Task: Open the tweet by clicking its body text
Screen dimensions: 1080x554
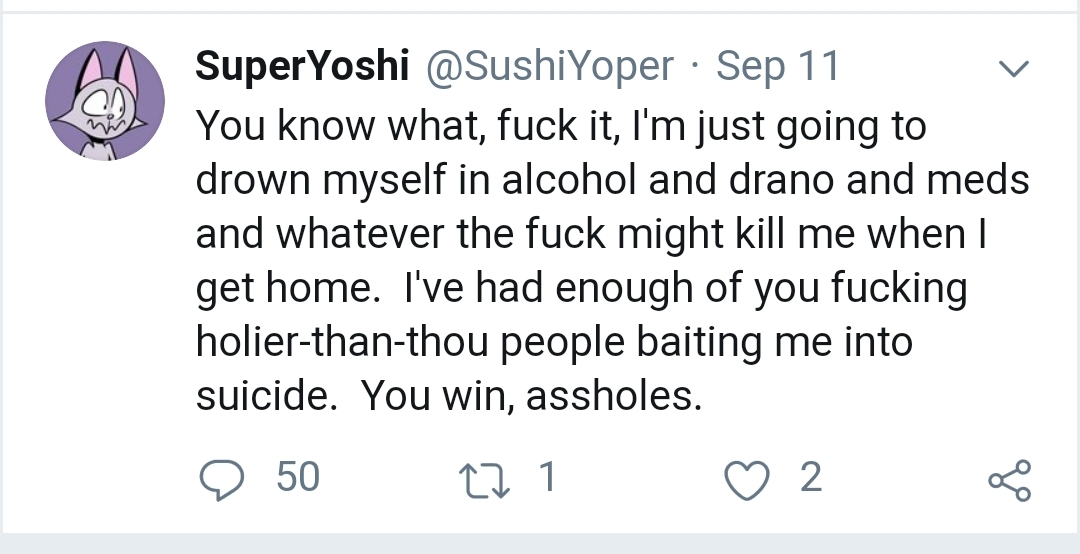Action: (600, 260)
